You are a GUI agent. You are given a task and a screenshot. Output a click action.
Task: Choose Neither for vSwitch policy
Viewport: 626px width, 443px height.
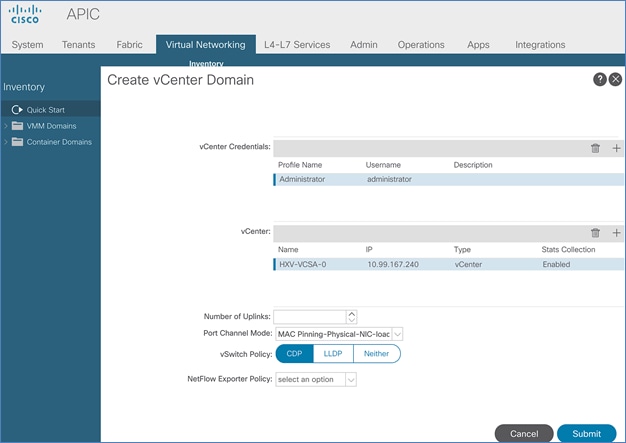click(x=377, y=354)
